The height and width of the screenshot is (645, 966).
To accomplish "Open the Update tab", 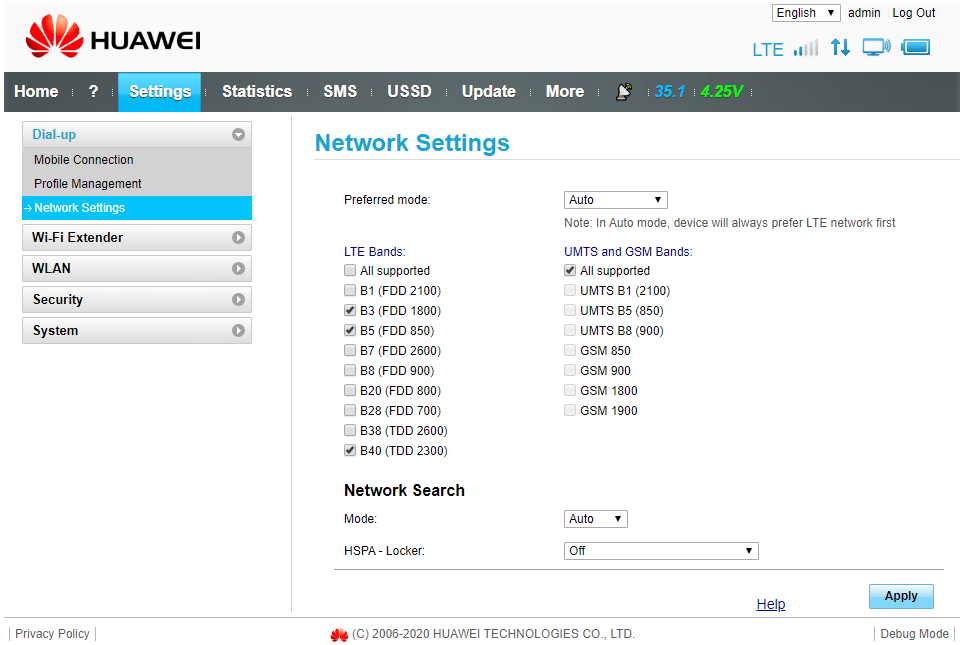I will click(489, 91).
